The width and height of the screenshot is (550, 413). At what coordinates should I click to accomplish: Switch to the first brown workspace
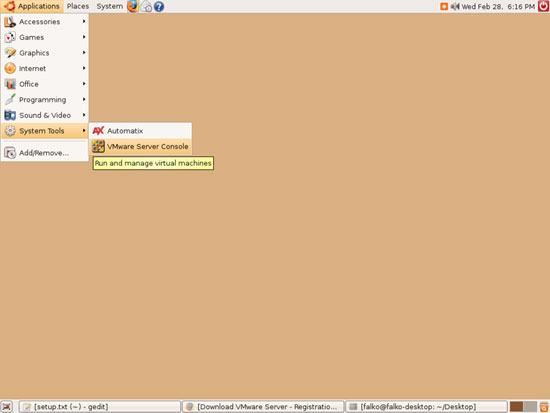[x=516, y=407]
